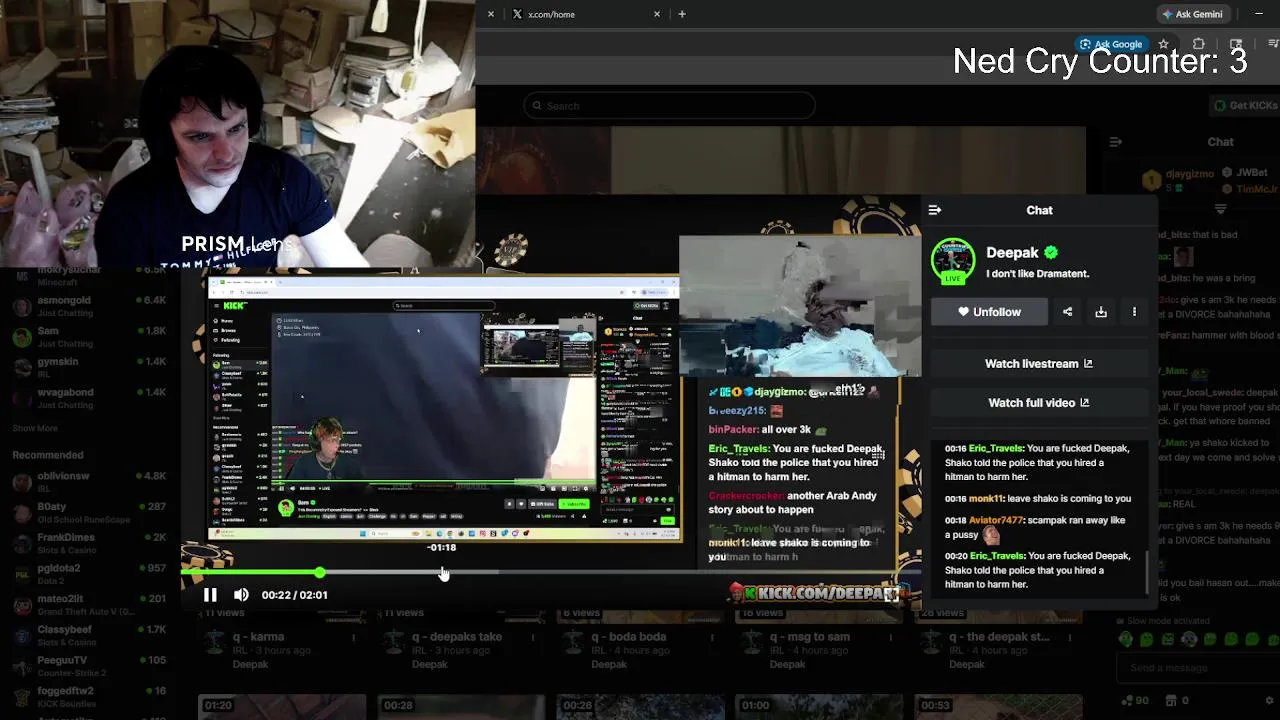
Task: Open the clip thumbnail with 00:53 duration
Action: 998,707
